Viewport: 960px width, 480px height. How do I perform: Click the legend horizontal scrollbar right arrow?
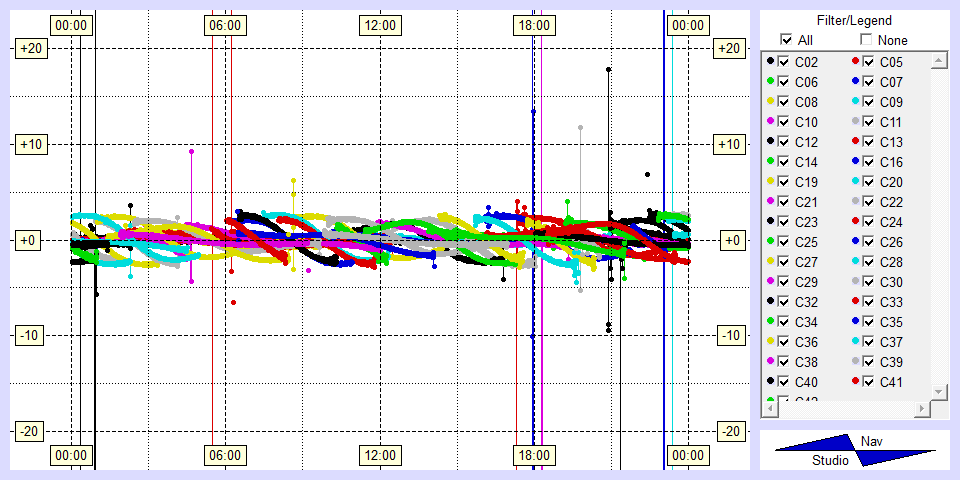point(921,409)
